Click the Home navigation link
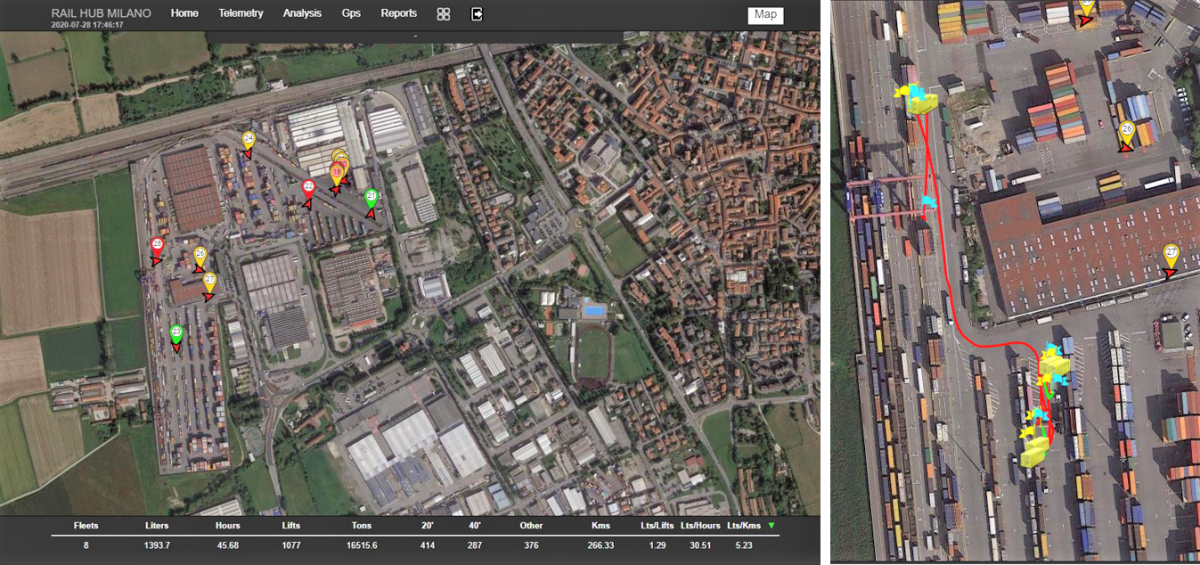This screenshot has height=565, width=1200. 185,14
